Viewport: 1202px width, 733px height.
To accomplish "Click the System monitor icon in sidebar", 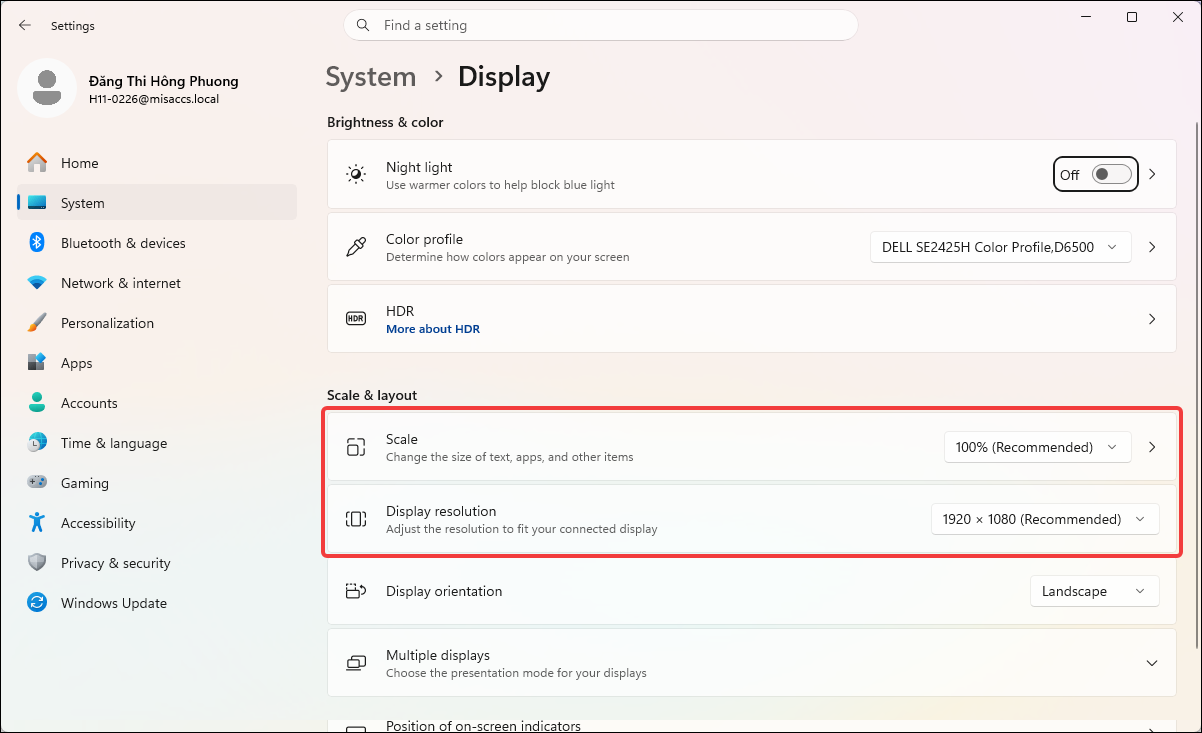I will [37, 203].
